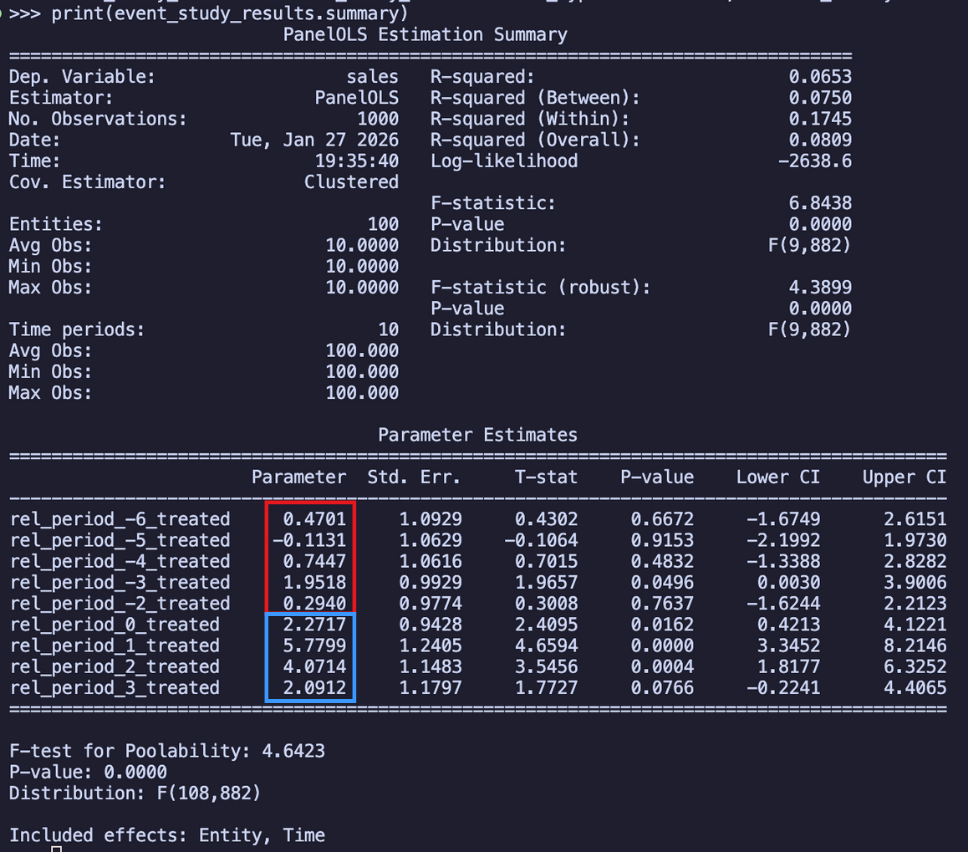Click the F-statistic (robust) value 4.3899
Viewport: 970px width, 854px height.
pos(820,287)
